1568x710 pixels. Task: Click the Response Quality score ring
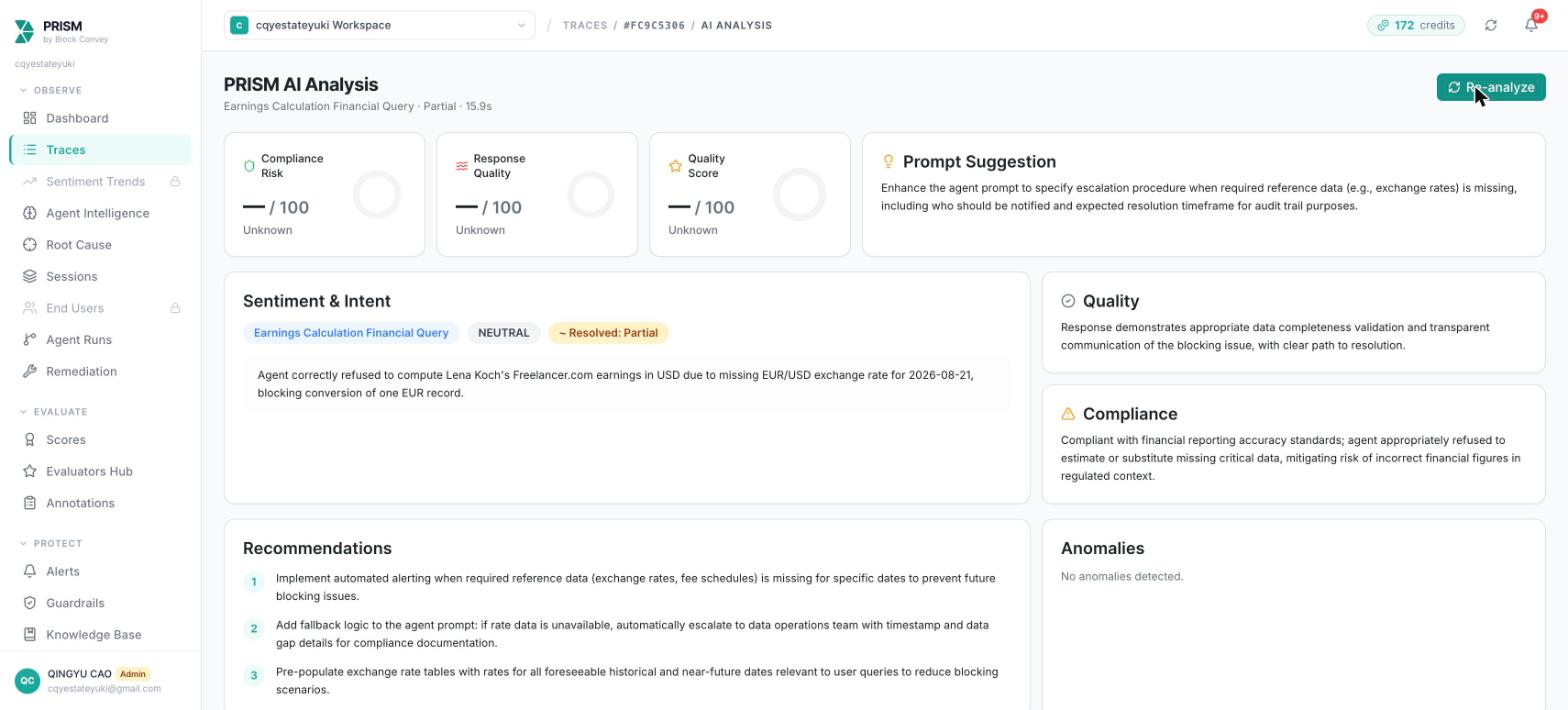click(x=591, y=195)
